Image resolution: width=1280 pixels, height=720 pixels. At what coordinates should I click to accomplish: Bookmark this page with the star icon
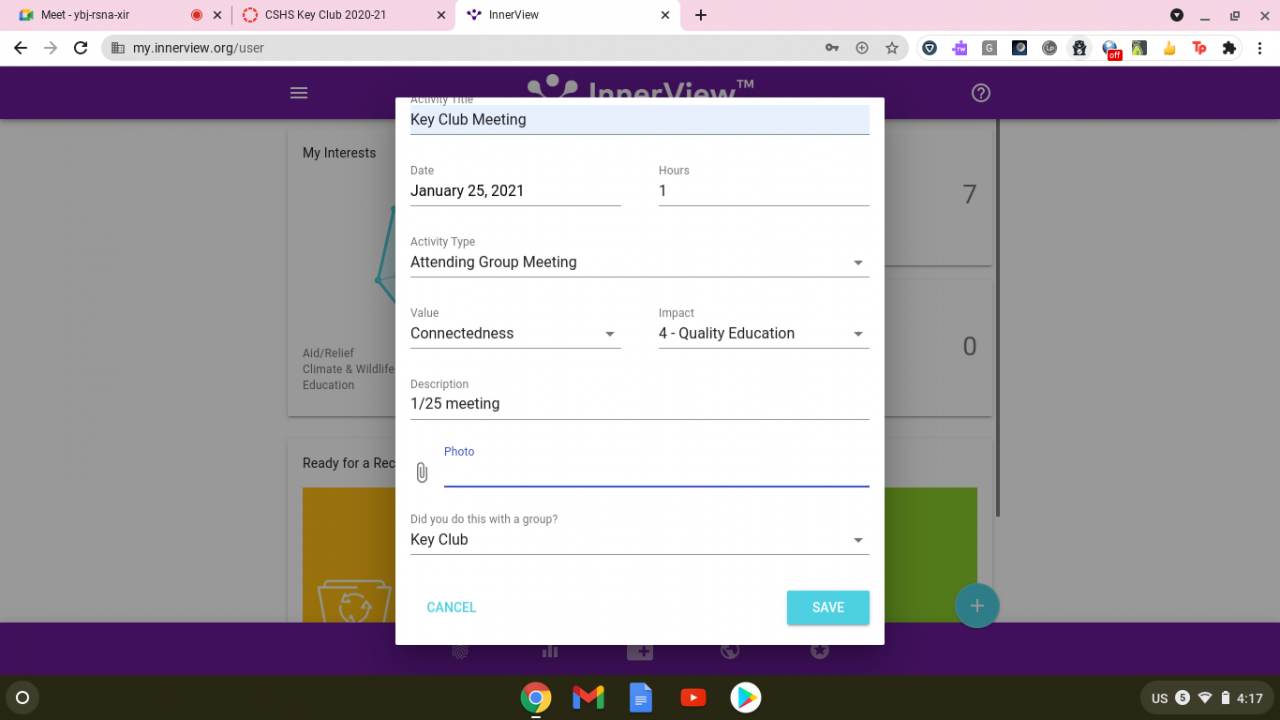pos(892,48)
